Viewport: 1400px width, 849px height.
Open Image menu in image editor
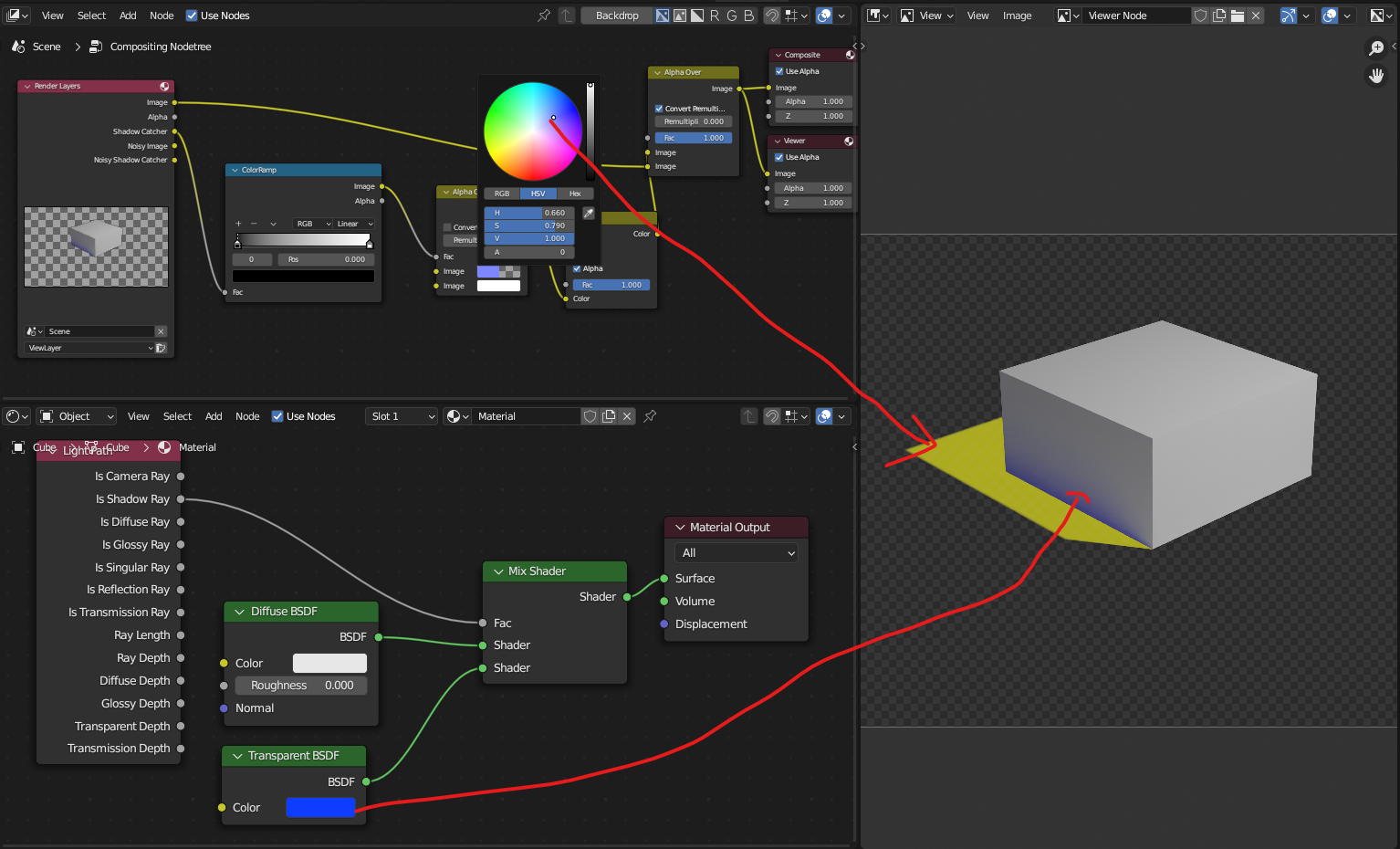[1017, 16]
